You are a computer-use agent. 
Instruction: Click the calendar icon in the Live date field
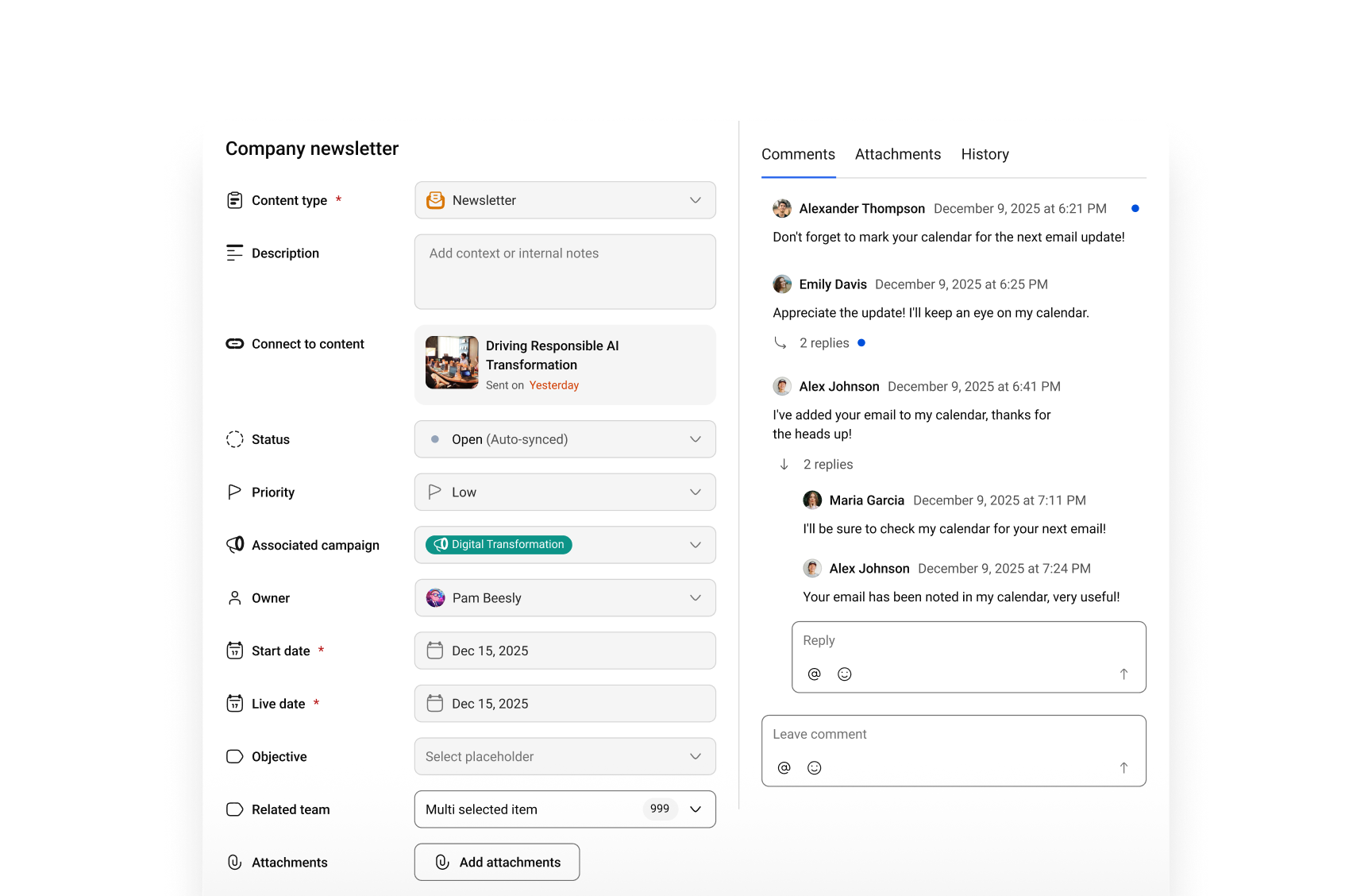(435, 703)
